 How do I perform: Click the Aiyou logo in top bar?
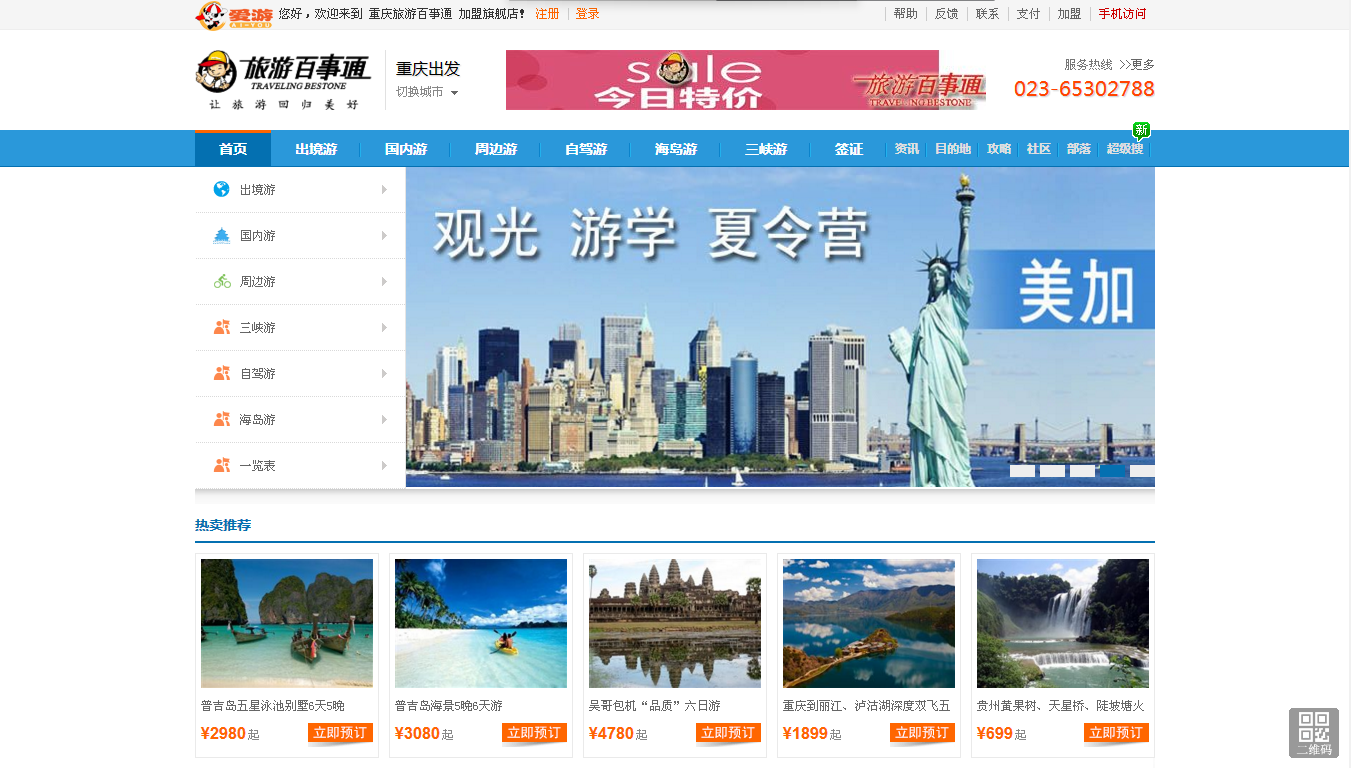(234, 15)
